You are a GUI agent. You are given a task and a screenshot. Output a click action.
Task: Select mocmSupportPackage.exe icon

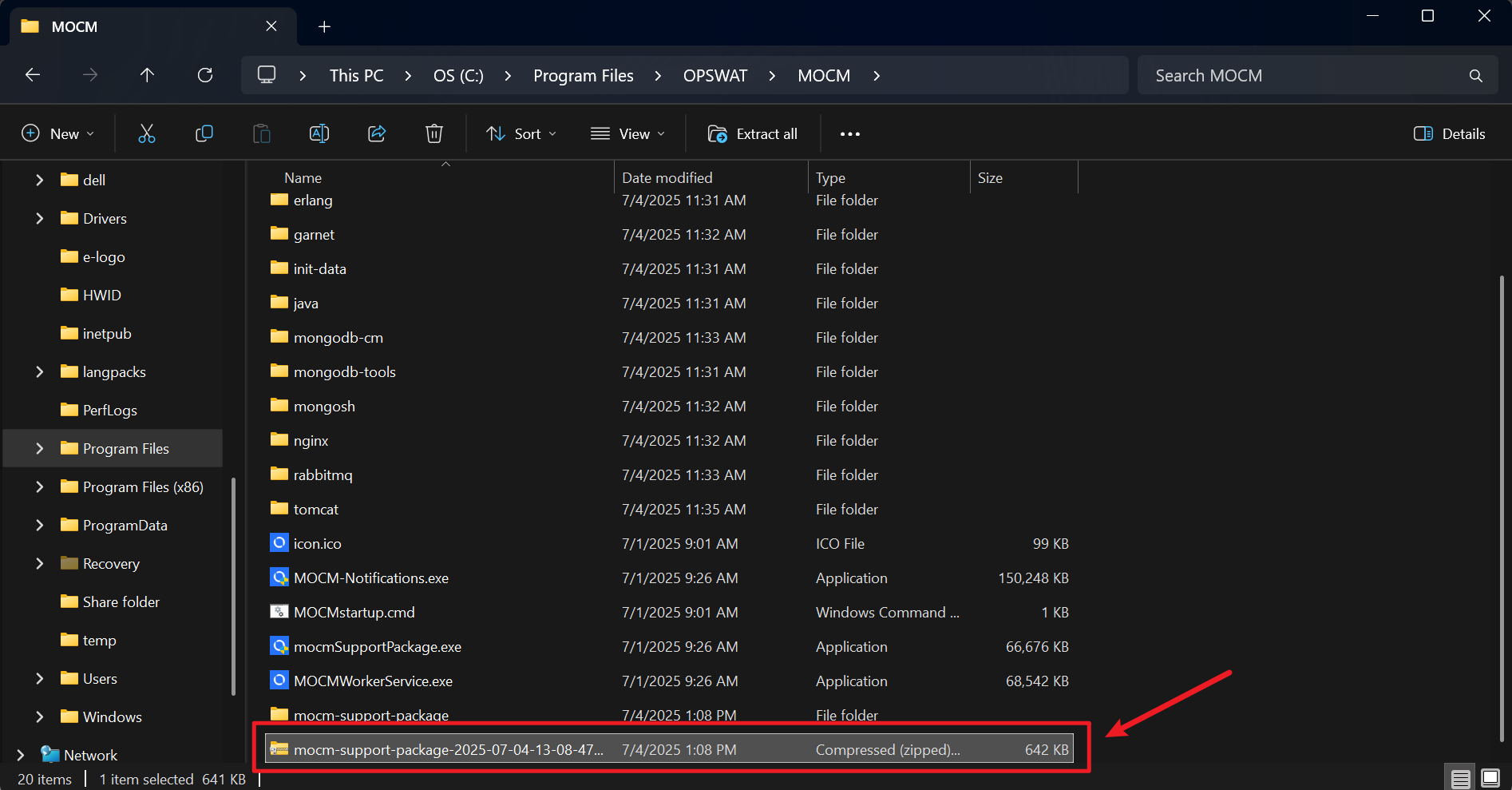click(x=279, y=646)
